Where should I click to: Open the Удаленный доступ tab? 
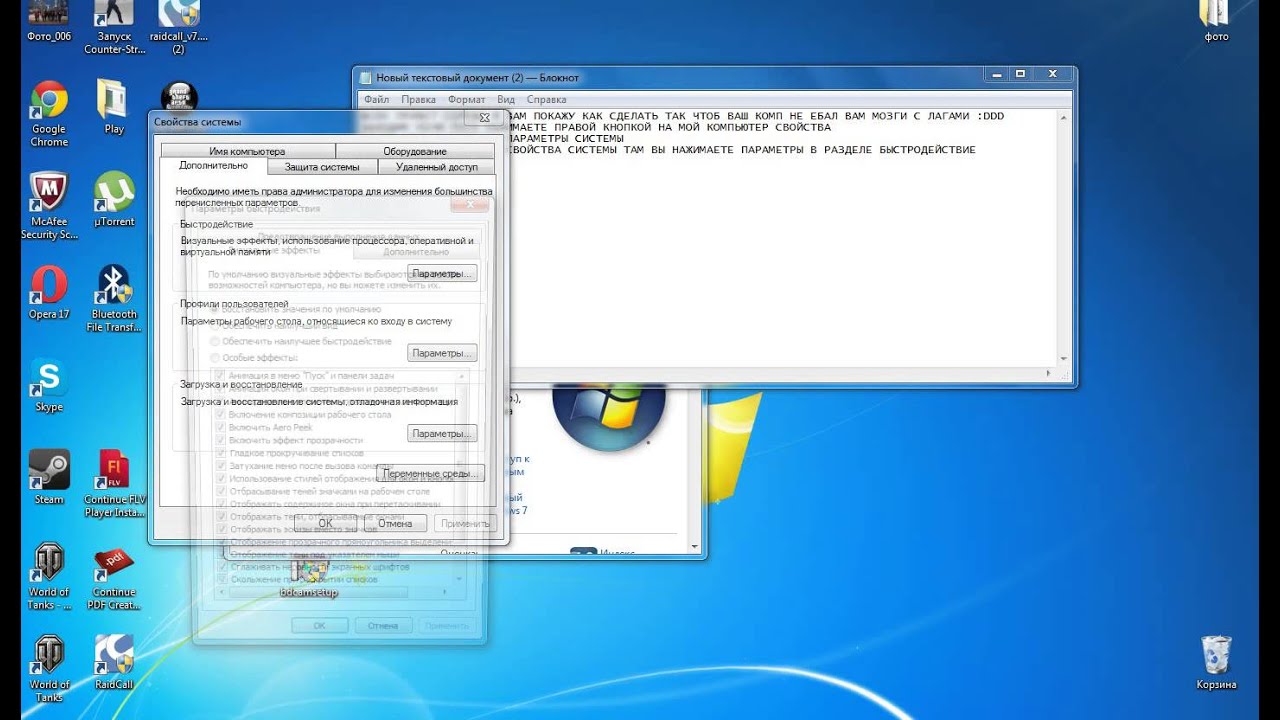[437, 167]
